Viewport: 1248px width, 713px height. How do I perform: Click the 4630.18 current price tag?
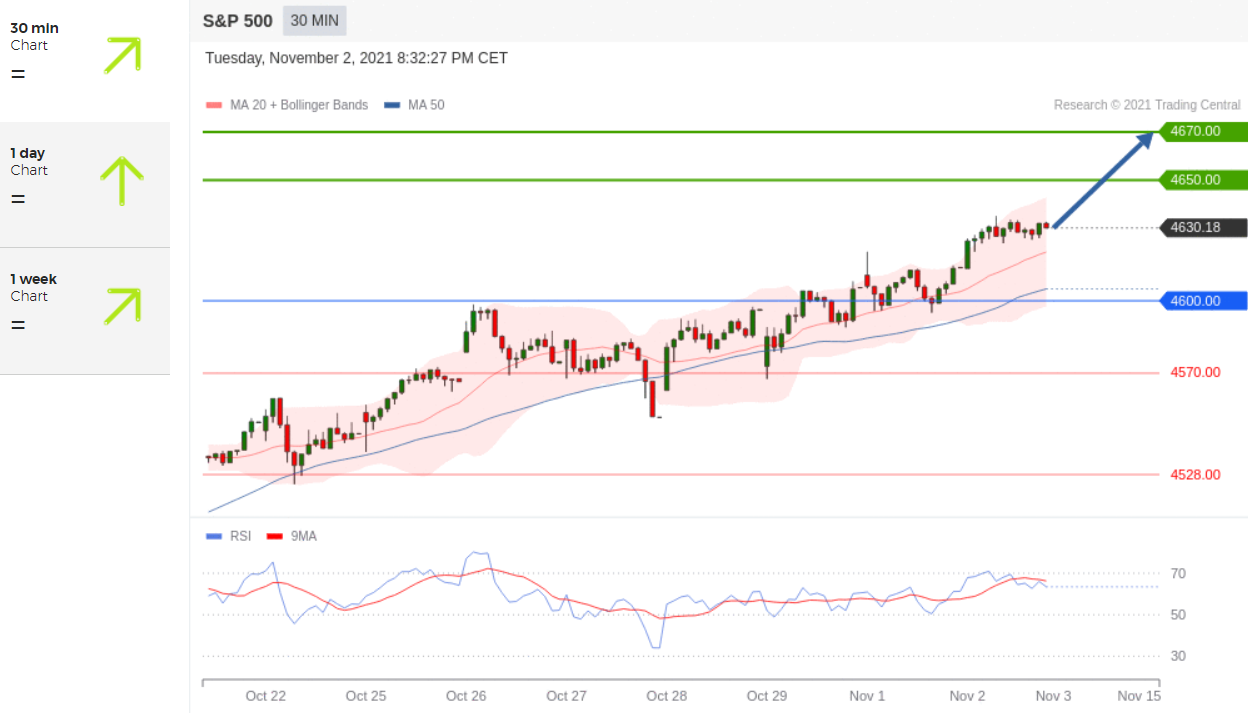click(1202, 227)
